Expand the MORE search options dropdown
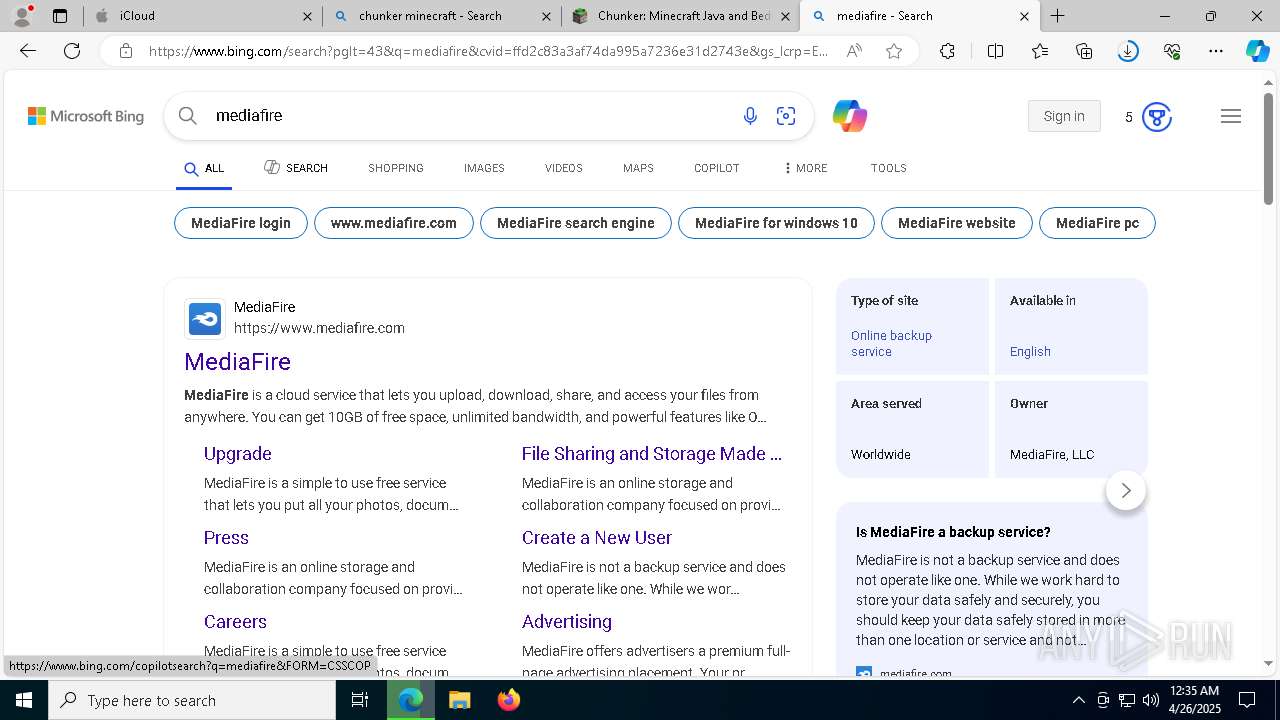Screen dimensions: 1280x720 806,168
